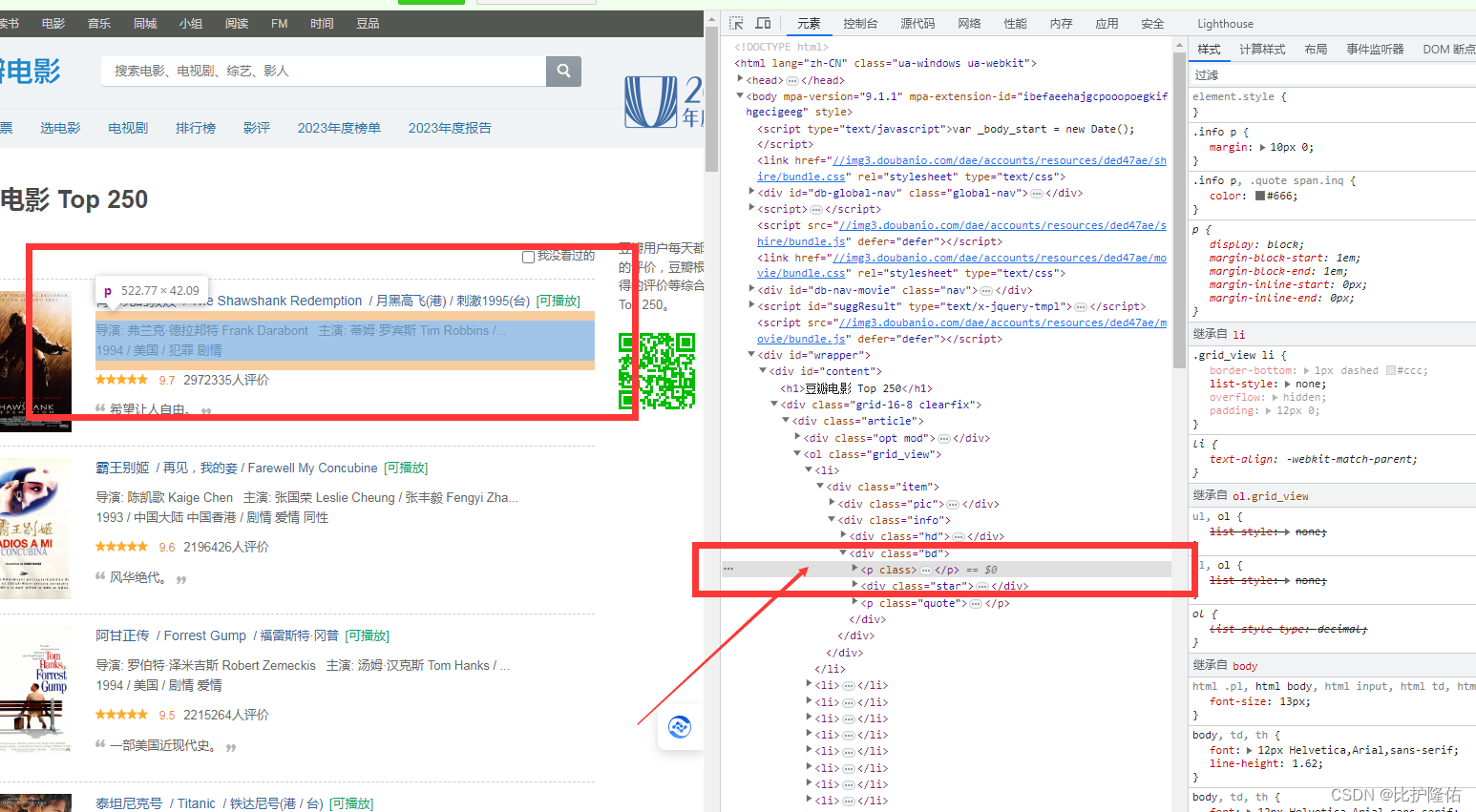Viewport: 1476px width, 812px height.
Task: Click the Farewell My Concubine poster thumbnail
Action: [x=35, y=529]
